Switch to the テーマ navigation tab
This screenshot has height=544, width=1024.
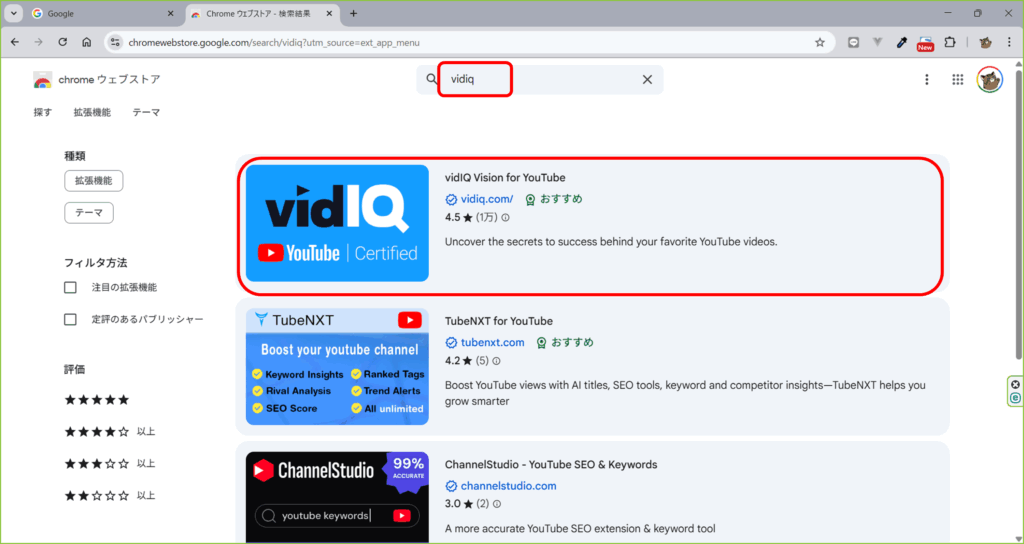(146, 113)
